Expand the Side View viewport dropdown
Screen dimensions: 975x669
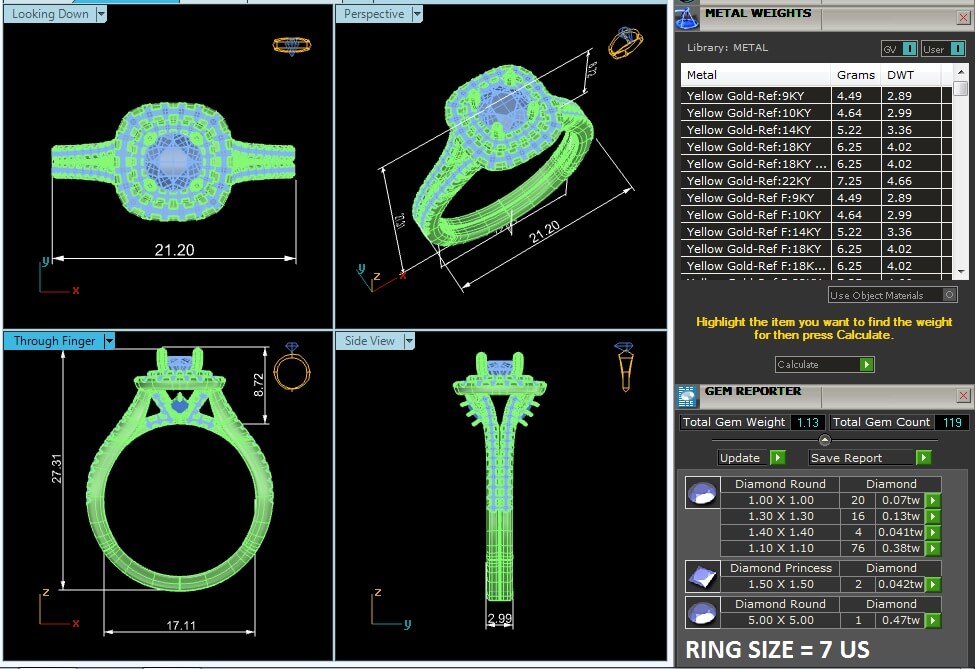point(407,341)
